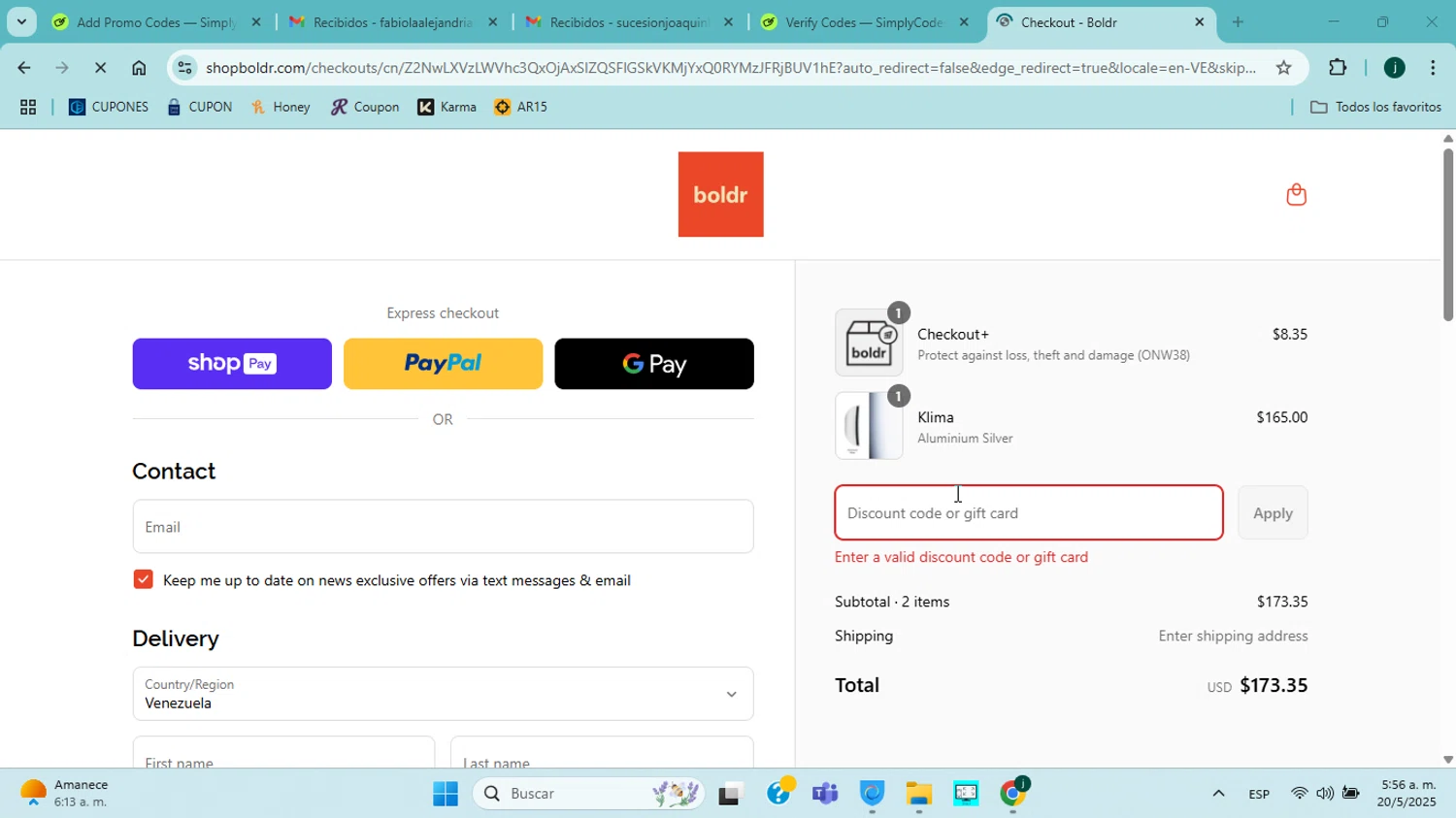Close the Verify Codes tab
Viewport: 1456px width, 818px height.
(964, 21)
